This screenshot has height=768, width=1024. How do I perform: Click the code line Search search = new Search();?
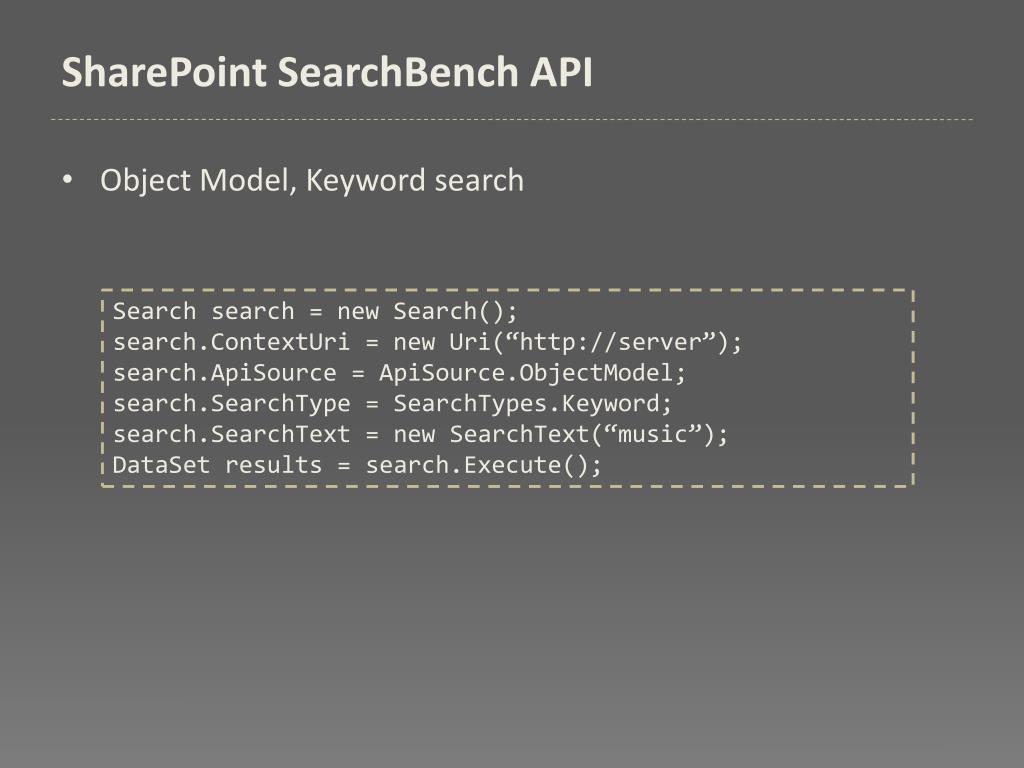316,311
